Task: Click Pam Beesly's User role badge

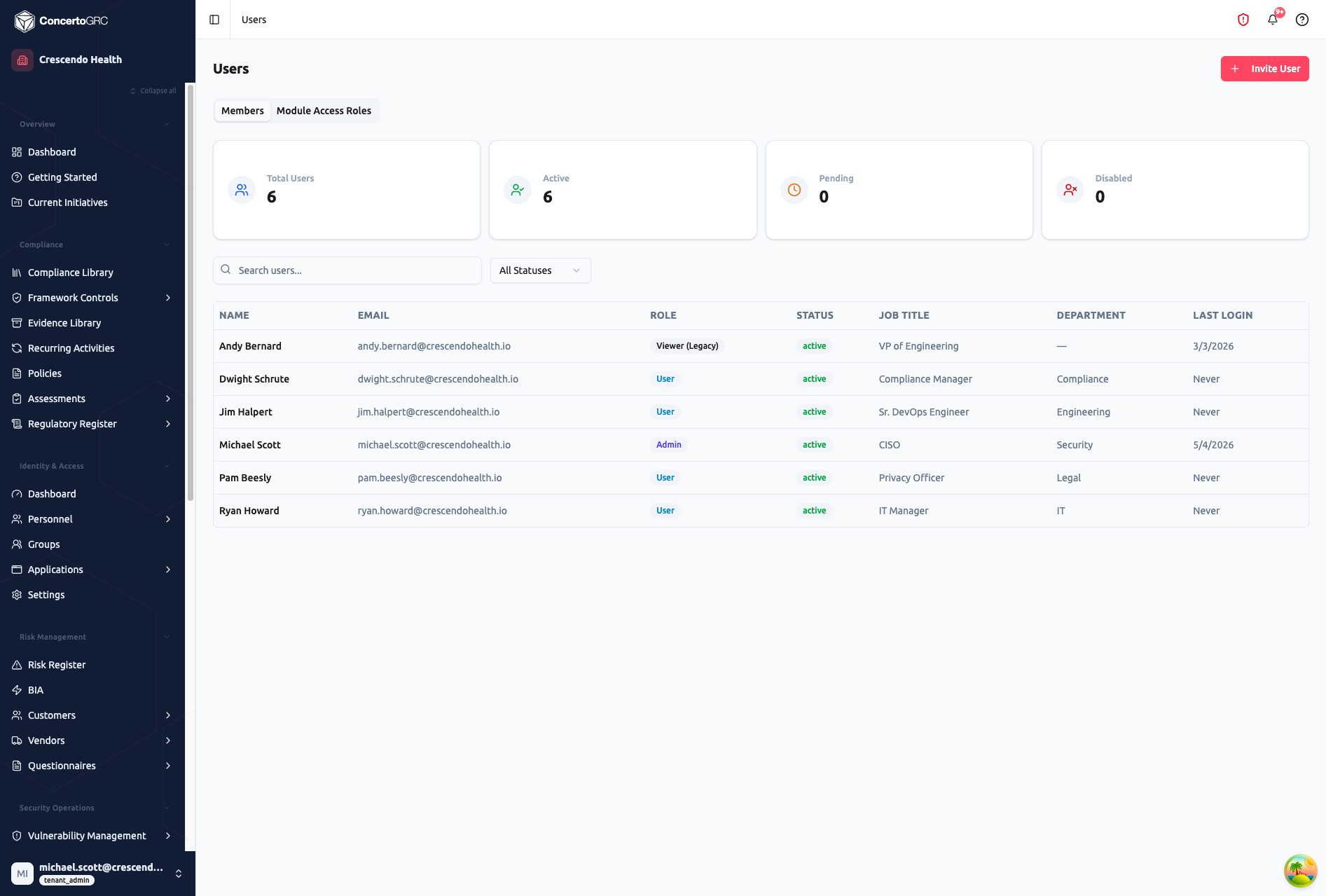Action: click(665, 478)
